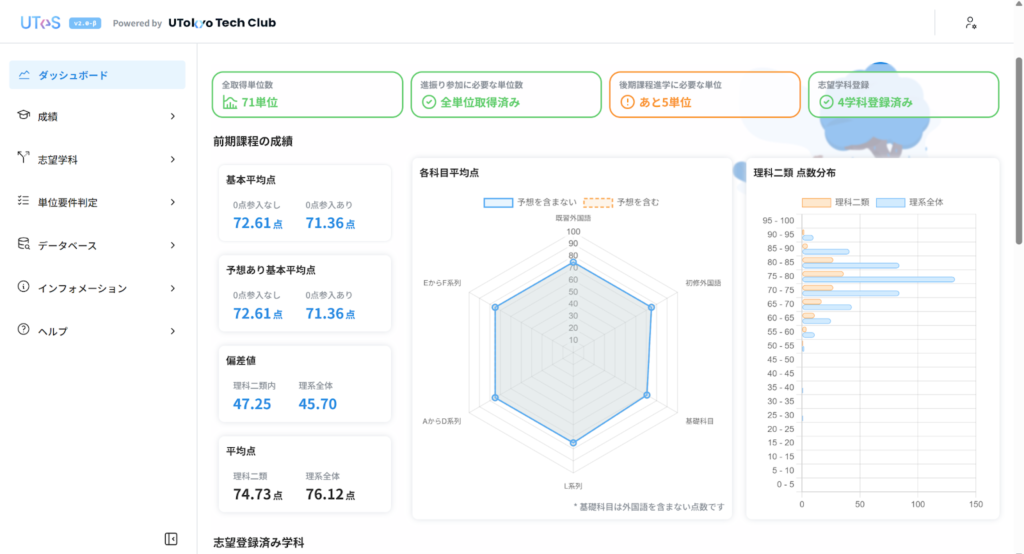Click the info icon beside インフォメーション
Viewport: 1024px width, 554px height.
(24, 287)
